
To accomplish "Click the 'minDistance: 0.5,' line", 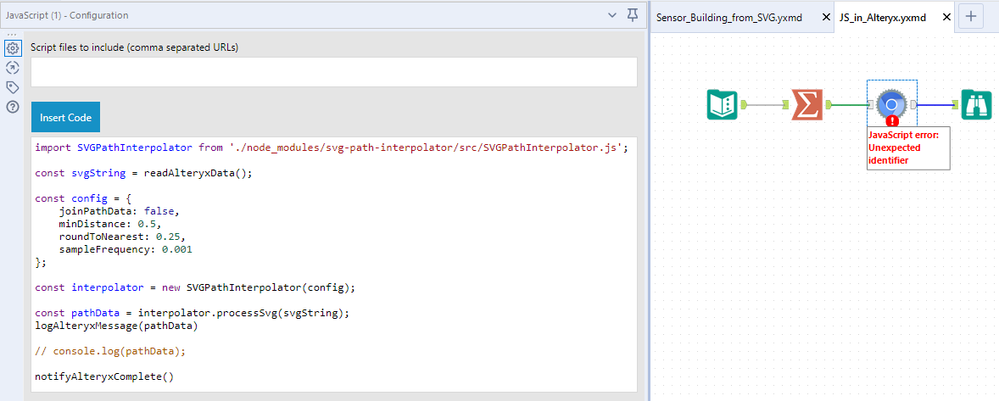I will coord(110,224).
